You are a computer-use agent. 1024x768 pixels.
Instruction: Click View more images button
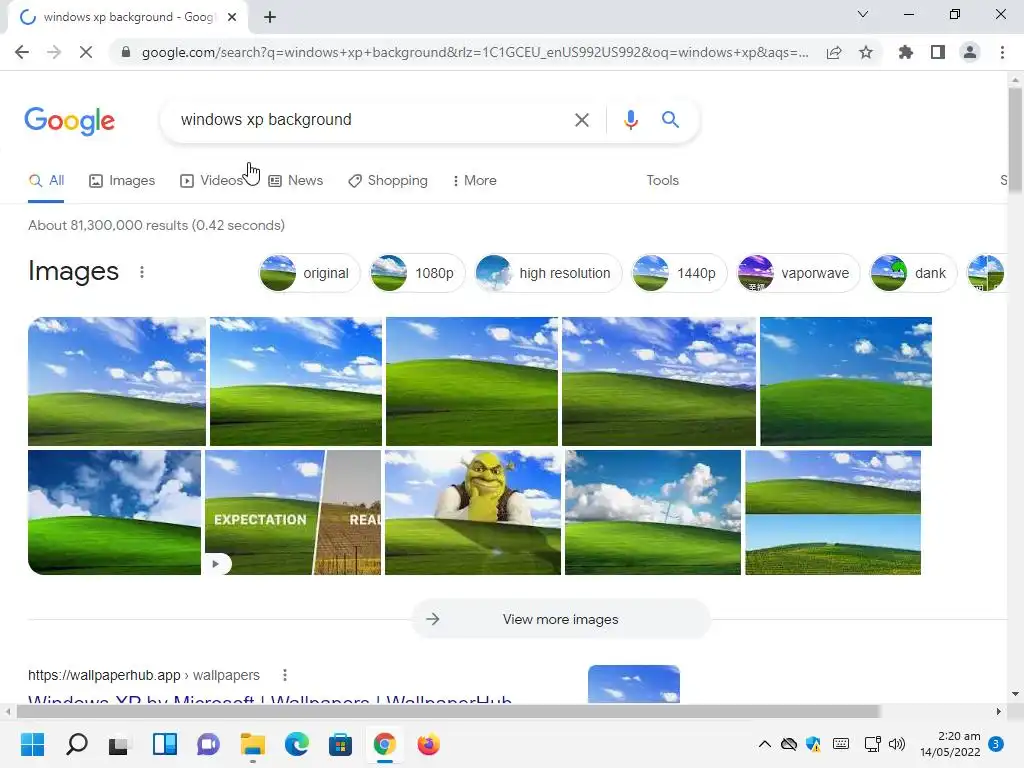560,619
